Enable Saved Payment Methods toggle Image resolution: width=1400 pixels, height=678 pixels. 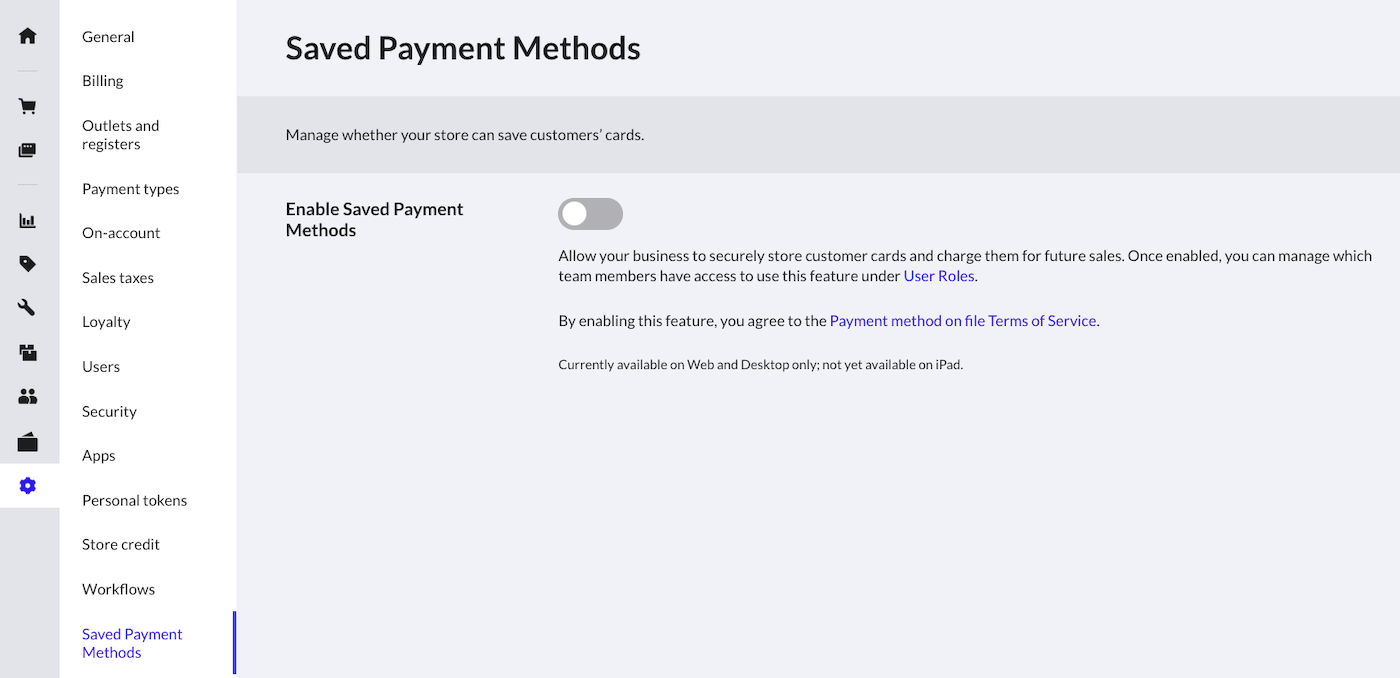pyautogui.click(x=590, y=213)
